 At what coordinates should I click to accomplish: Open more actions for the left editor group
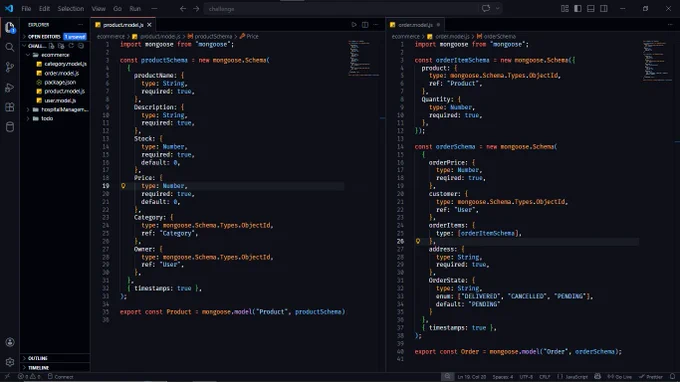point(376,25)
